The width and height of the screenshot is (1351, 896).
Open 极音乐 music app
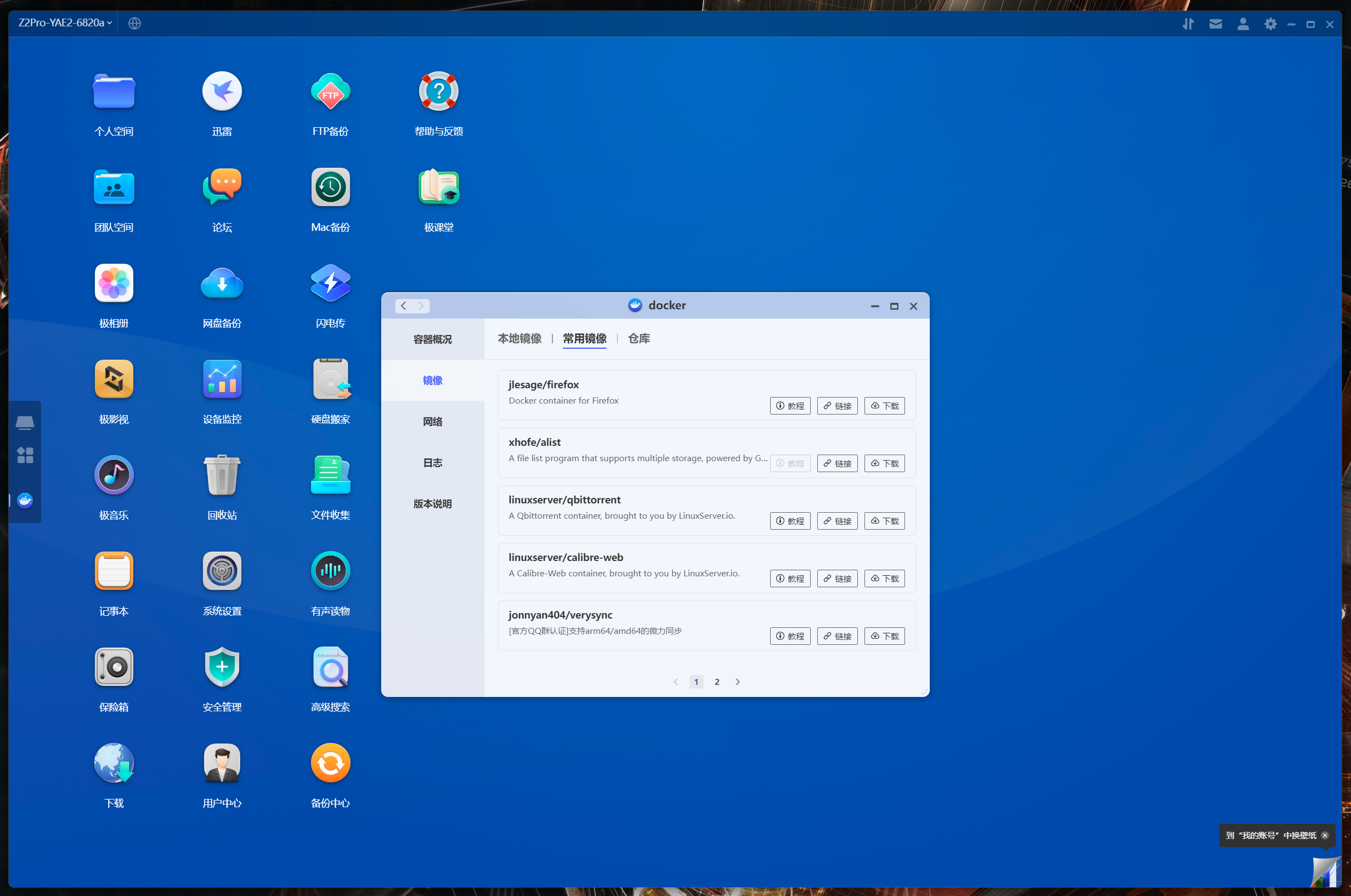pyautogui.click(x=114, y=475)
